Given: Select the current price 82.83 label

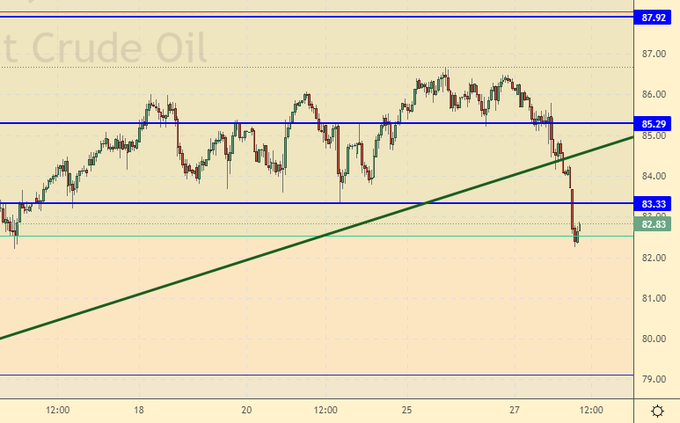Looking at the screenshot, I should [654, 224].
